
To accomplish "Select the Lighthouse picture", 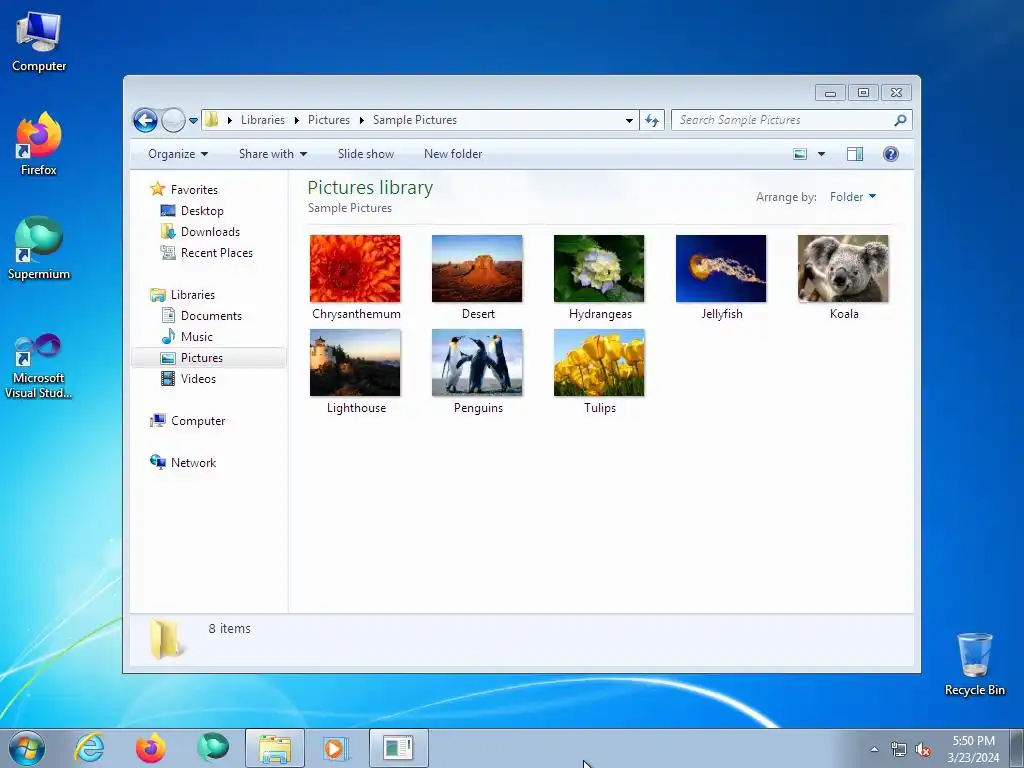I will 355,372.
